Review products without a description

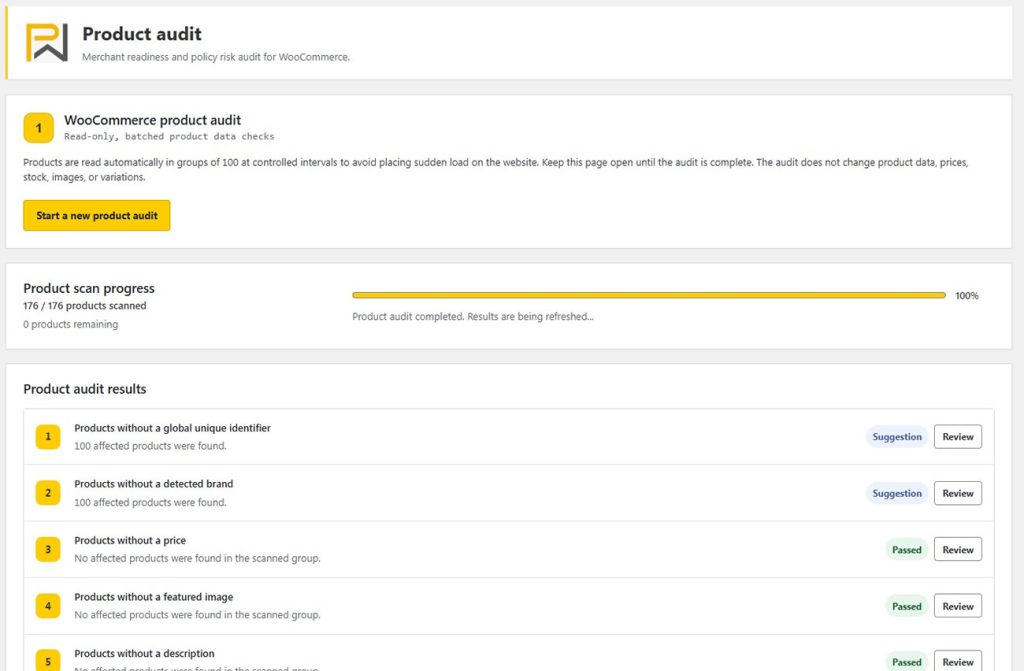pyautogui.click(x=957, y=661)
